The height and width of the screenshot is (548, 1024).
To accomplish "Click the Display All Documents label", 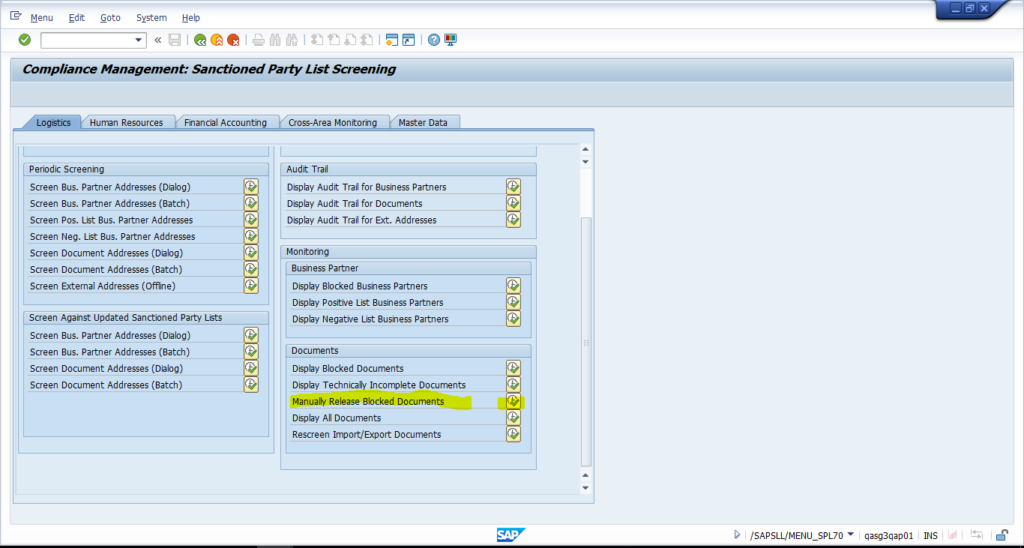I will (336, 418).
